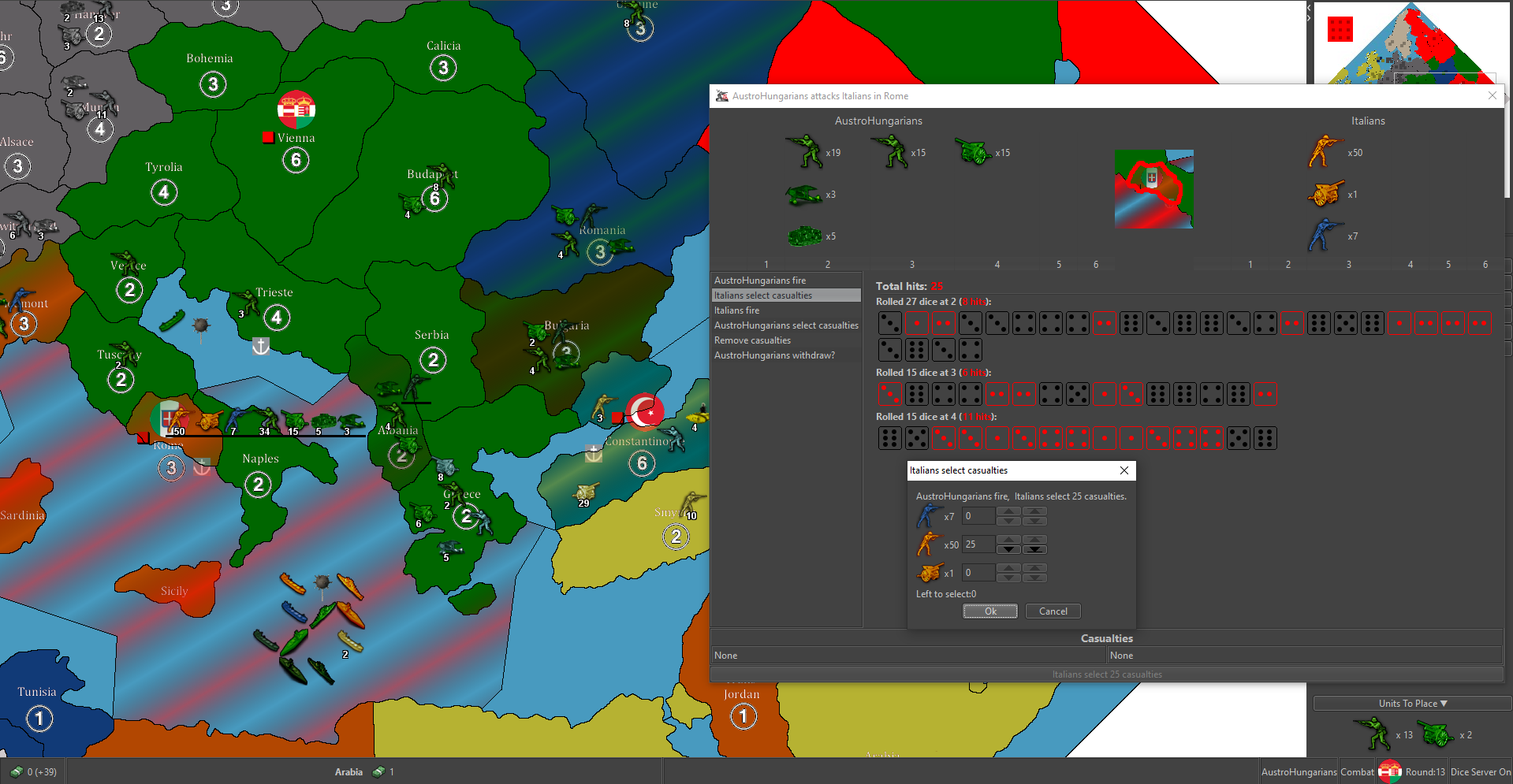Select 'Remove casualties' battle step

(752, 340)
